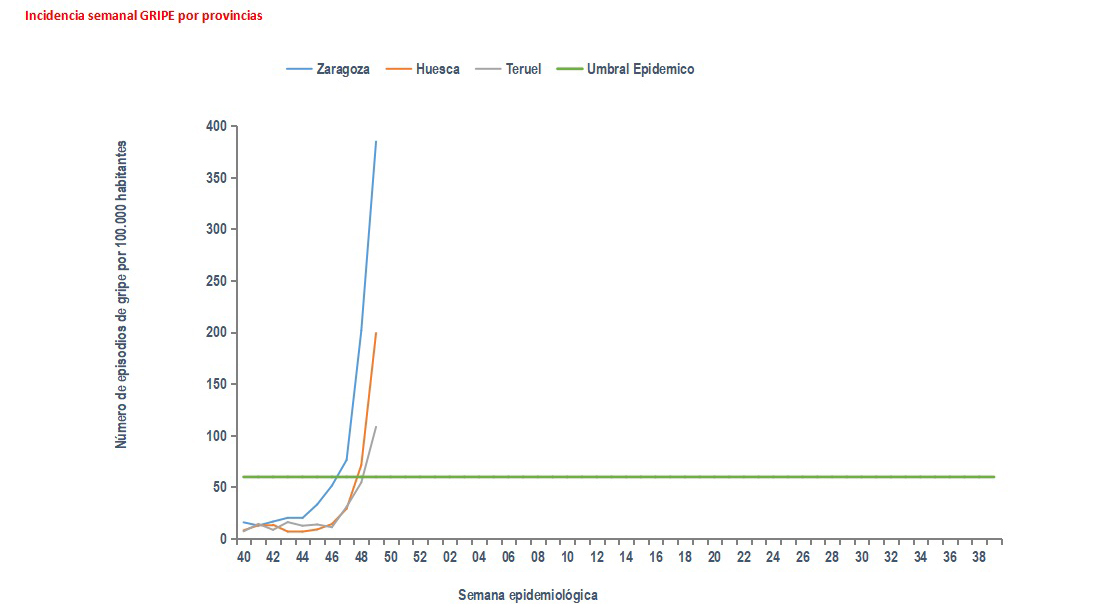Select the 'Semana epidemiológica' x-axis title

tap(528, 595)
